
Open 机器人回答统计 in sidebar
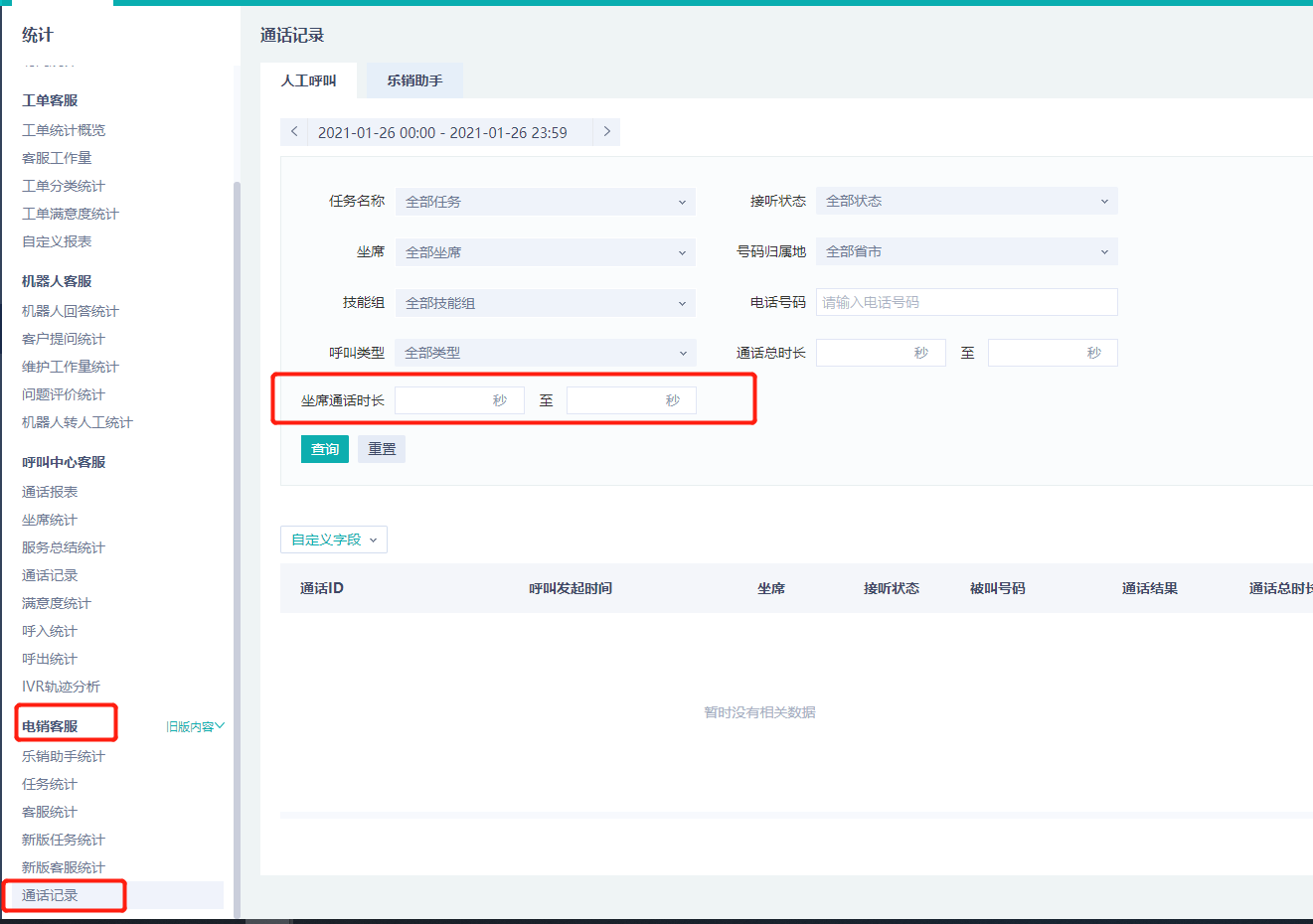(71, 311)
